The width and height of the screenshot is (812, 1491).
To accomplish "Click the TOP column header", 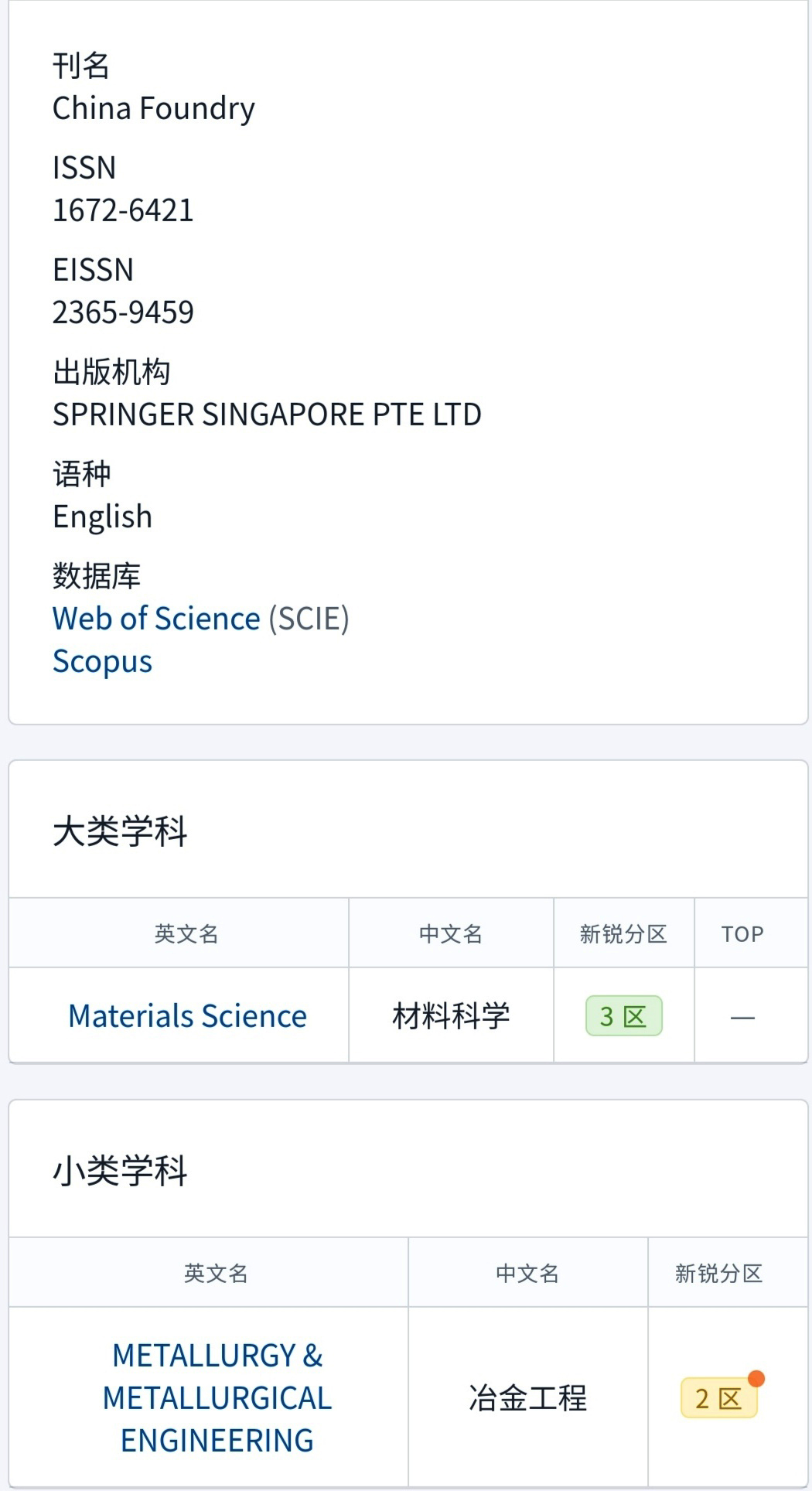I will (742, 934).
